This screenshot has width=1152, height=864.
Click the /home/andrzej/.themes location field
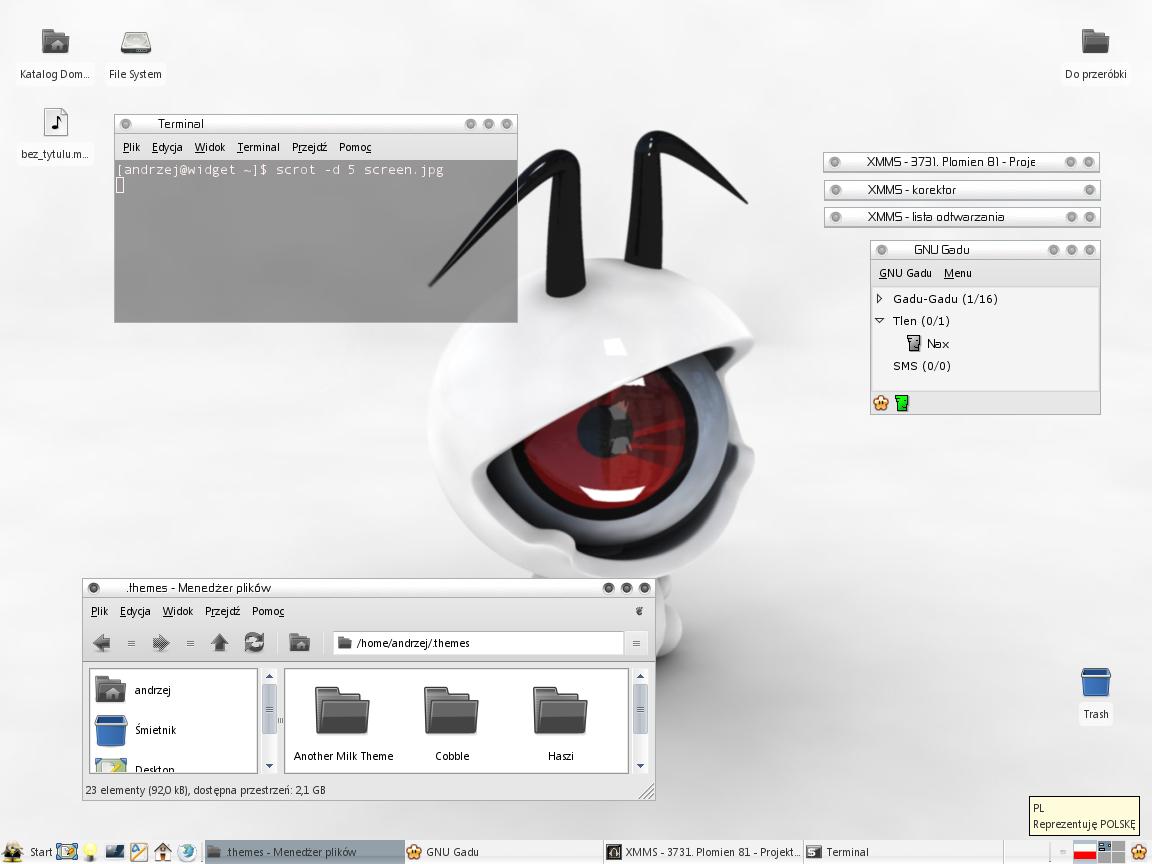pyautogui.click(x=478, y=643)
